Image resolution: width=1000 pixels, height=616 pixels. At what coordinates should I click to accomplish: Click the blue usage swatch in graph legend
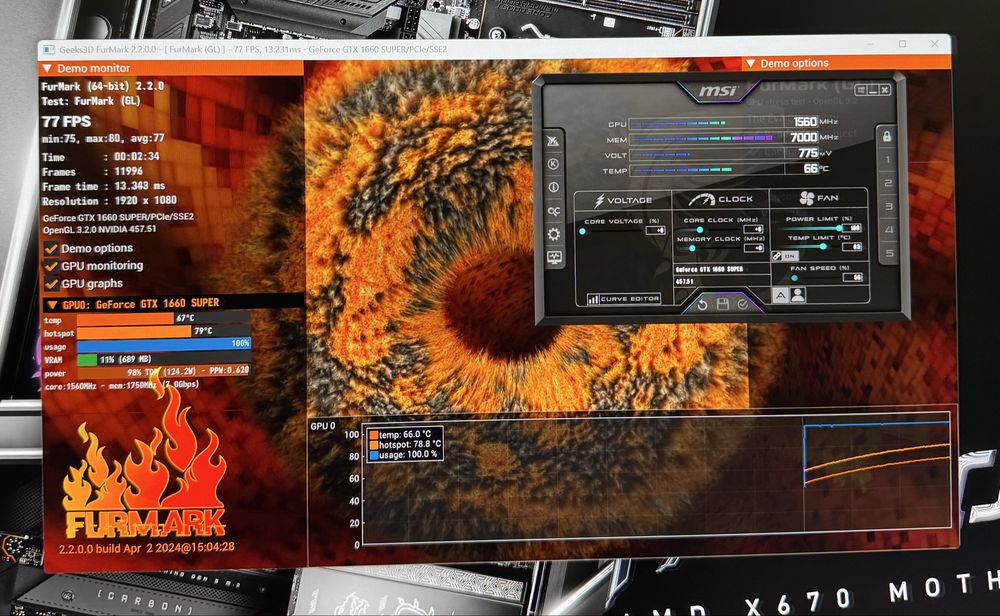[x=374, y=455]
